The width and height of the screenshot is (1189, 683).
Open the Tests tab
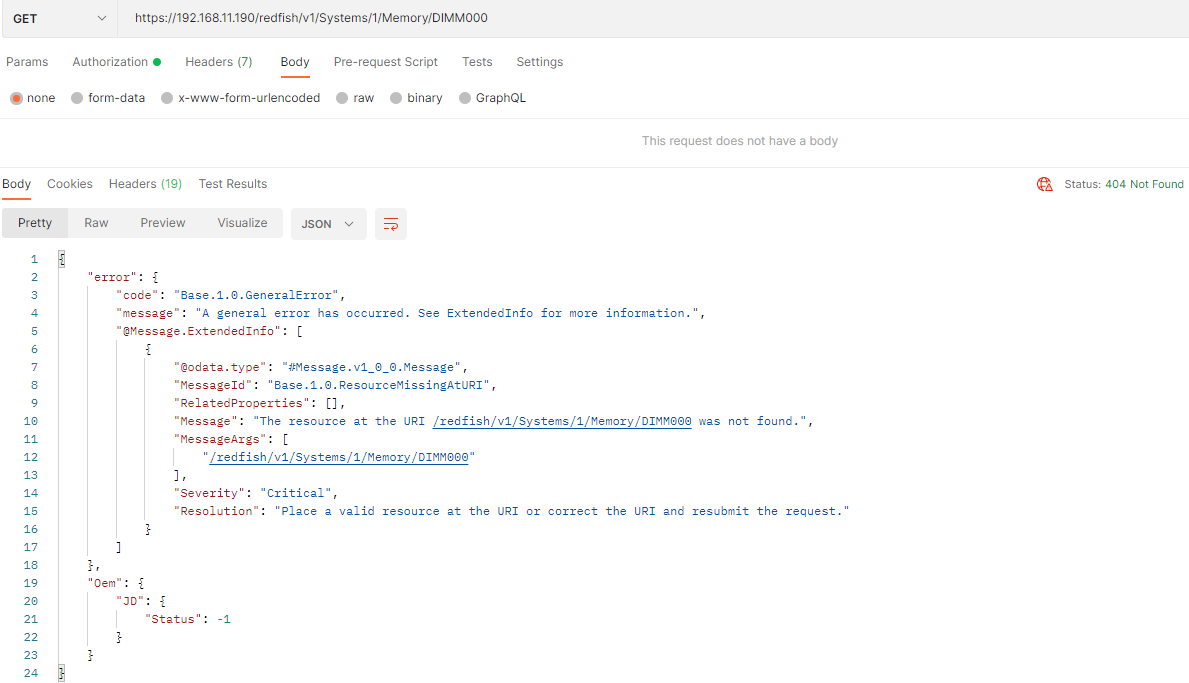point(477,62)
